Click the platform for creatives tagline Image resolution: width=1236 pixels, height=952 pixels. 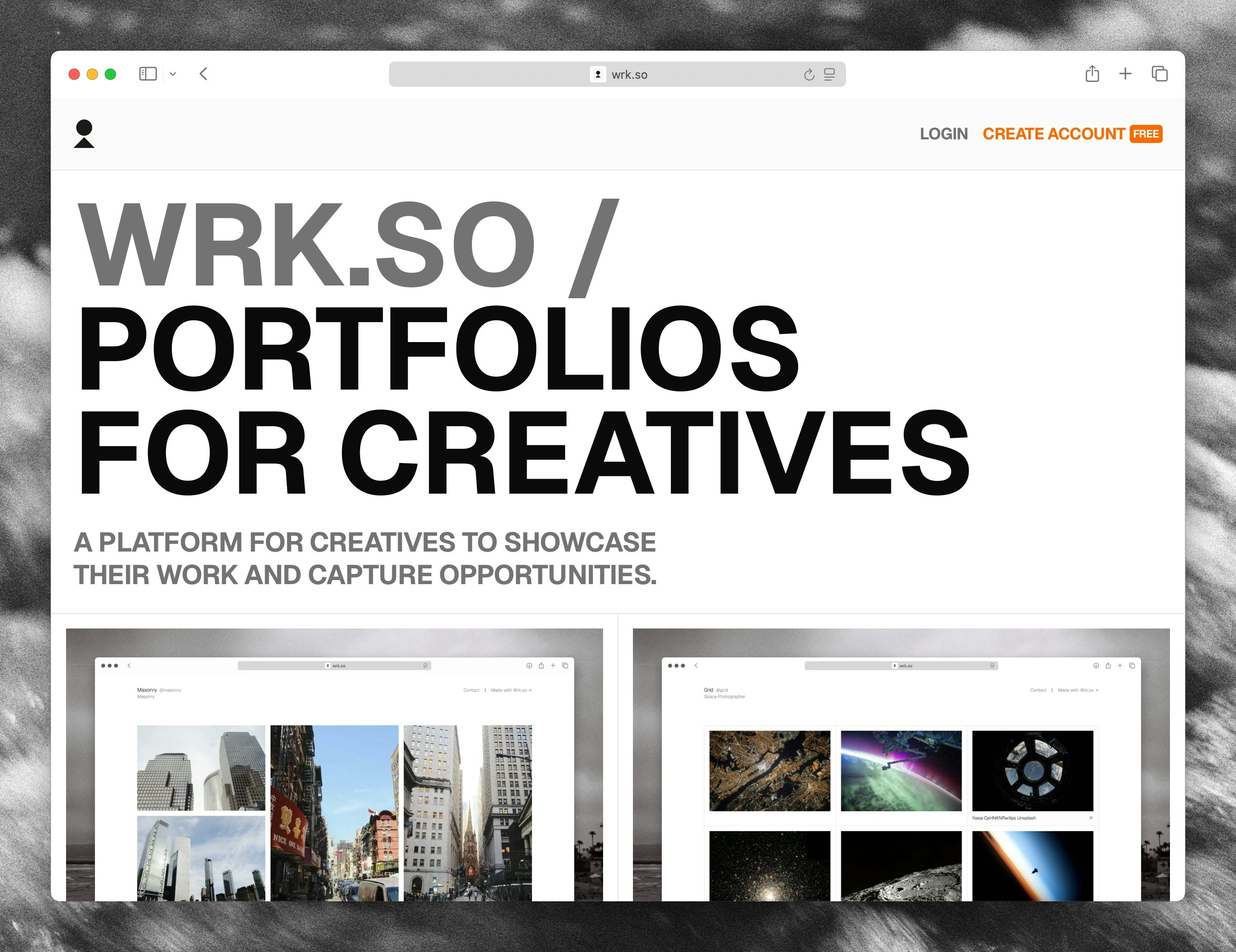click(x=365, y=558)
